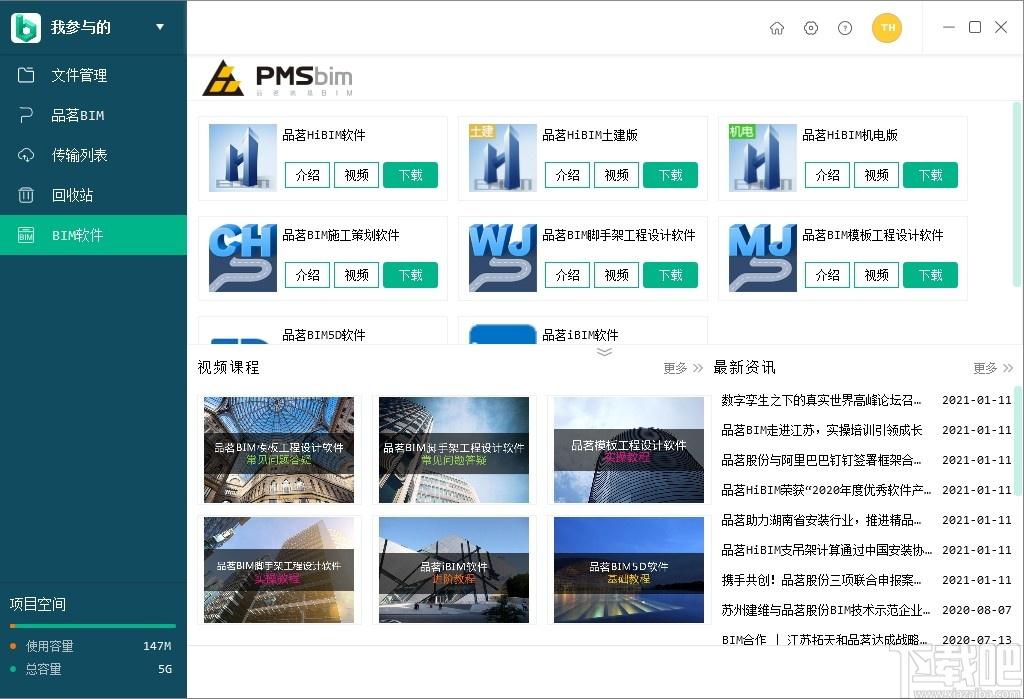Click the 项目空间 capacity progress bar
The height and width of the screenshot is (699, 1024).
click(93, 626)
